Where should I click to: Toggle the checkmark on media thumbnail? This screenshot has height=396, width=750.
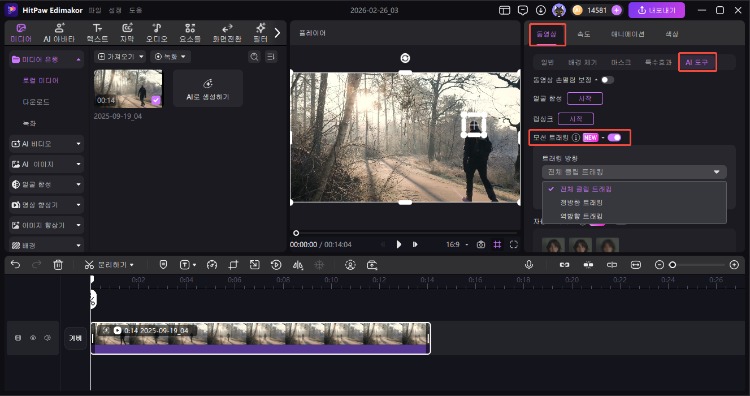pyautogui.click(x=156, y=100)
